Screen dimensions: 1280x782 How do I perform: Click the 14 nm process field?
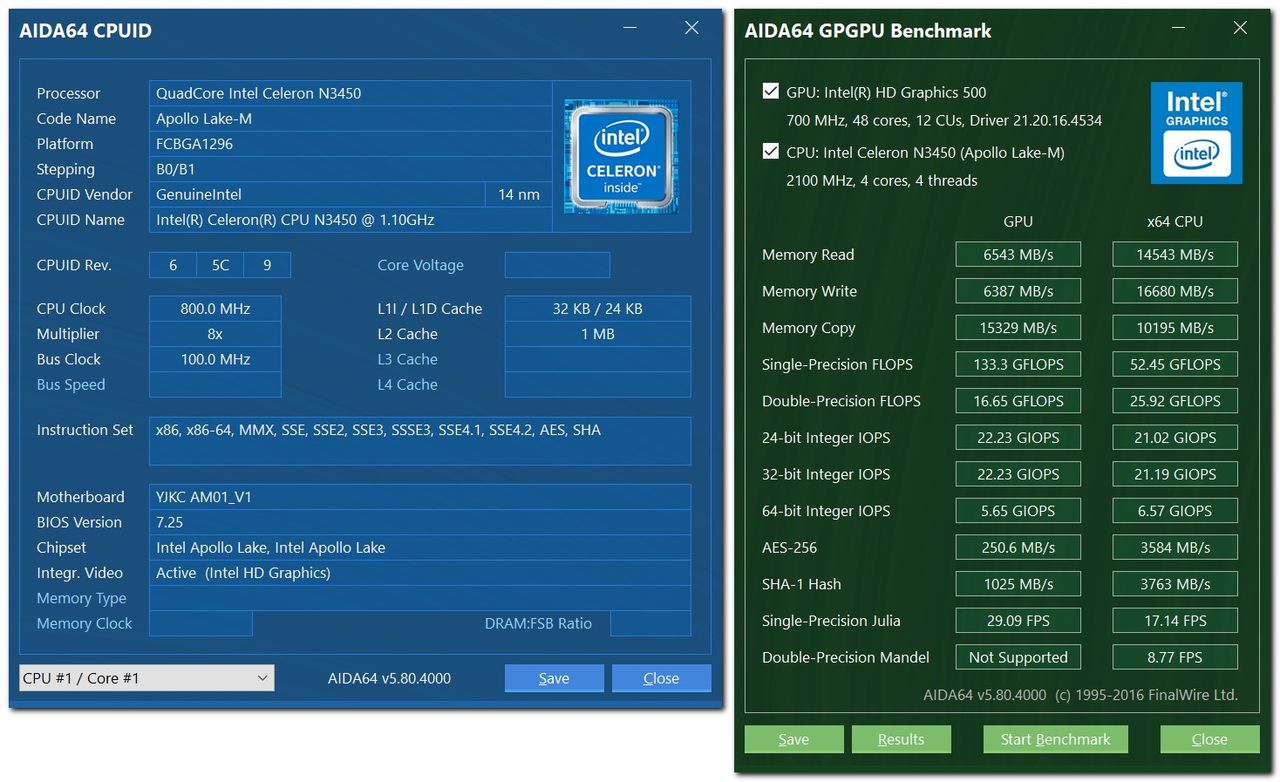519,194
